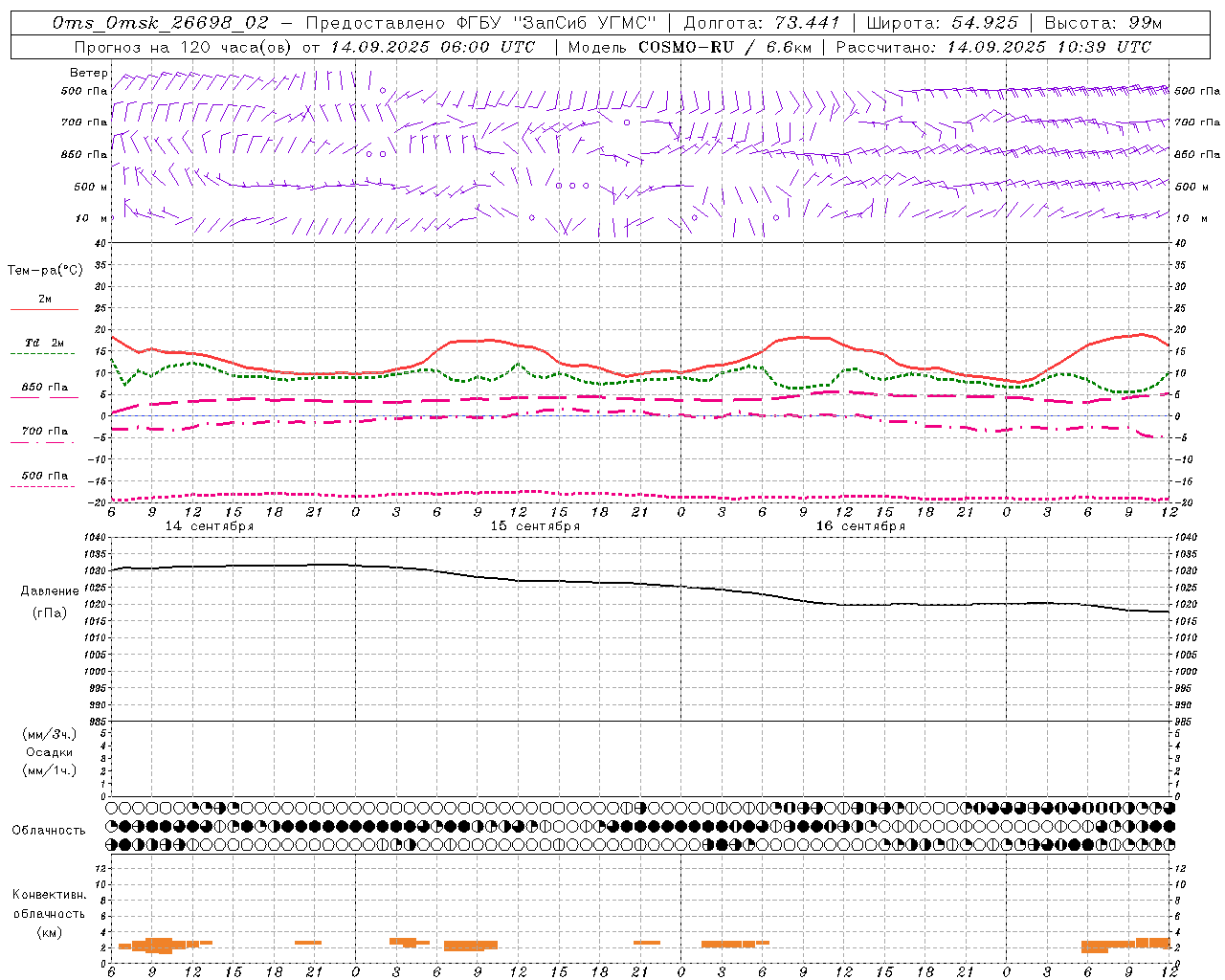Click the Высота: 99м header field

pos(1103,23)
